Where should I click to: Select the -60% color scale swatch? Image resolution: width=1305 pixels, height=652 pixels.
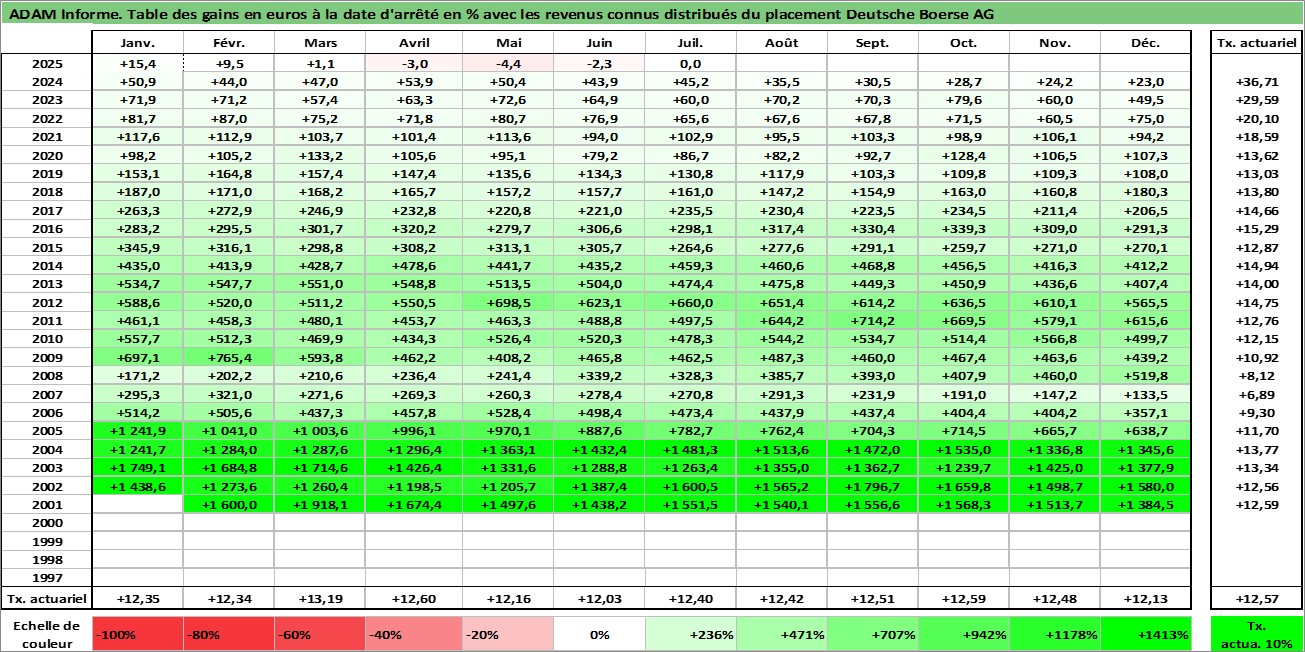click(320, 634)
